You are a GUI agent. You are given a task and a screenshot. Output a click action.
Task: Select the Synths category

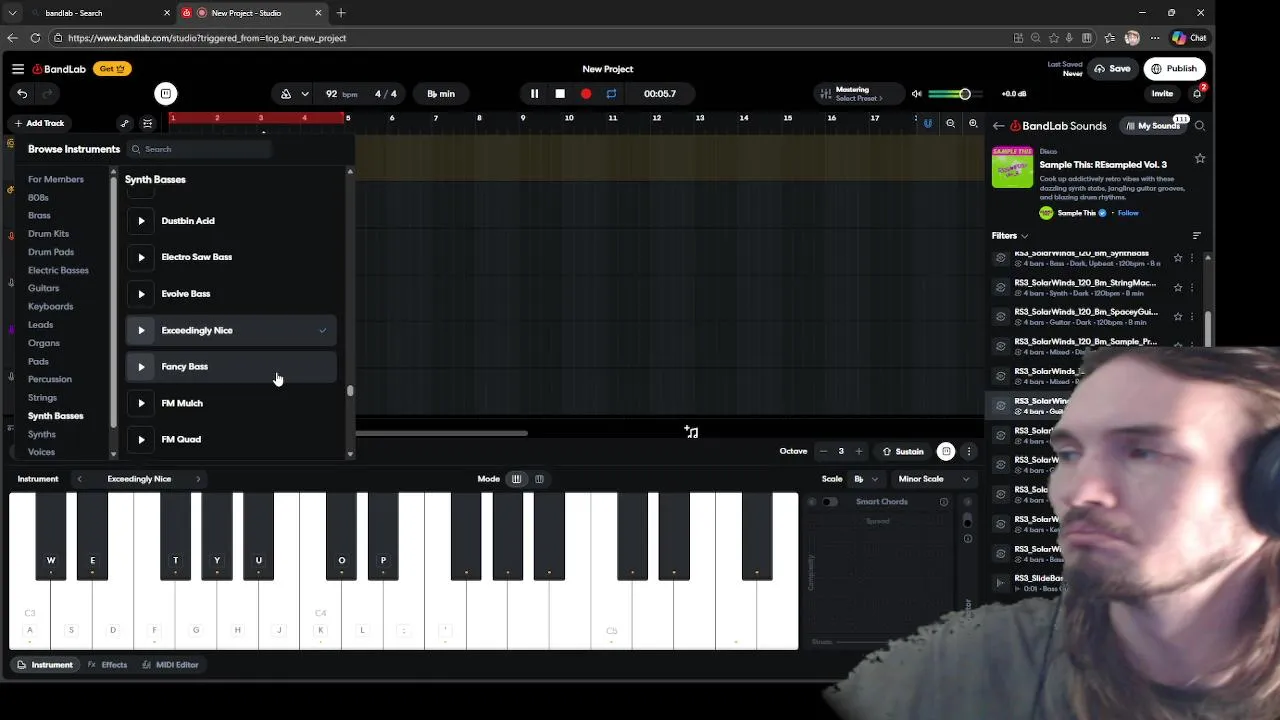click(42, 434)
